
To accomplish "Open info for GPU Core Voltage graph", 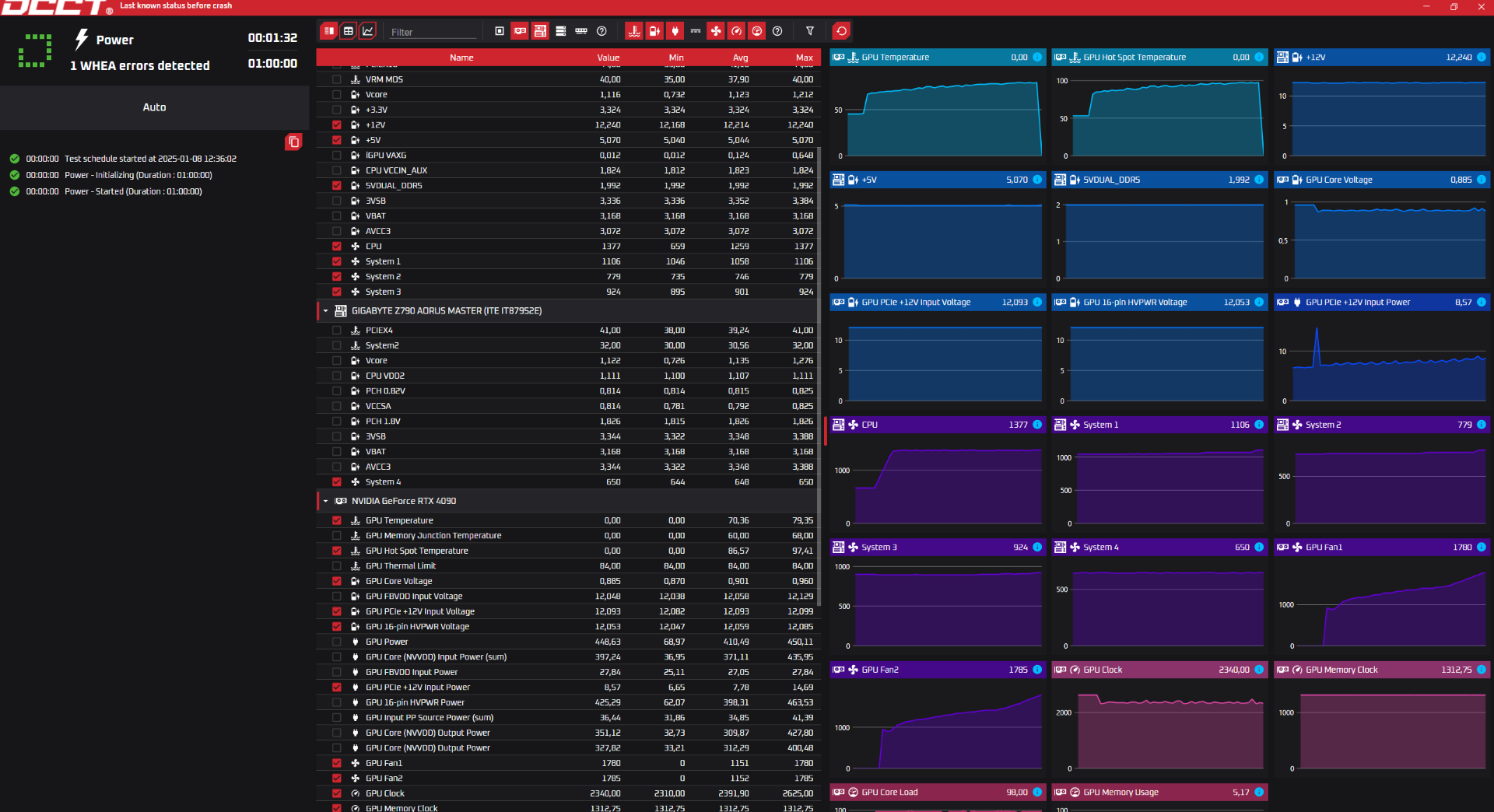I will click(x=1481, y=180).
